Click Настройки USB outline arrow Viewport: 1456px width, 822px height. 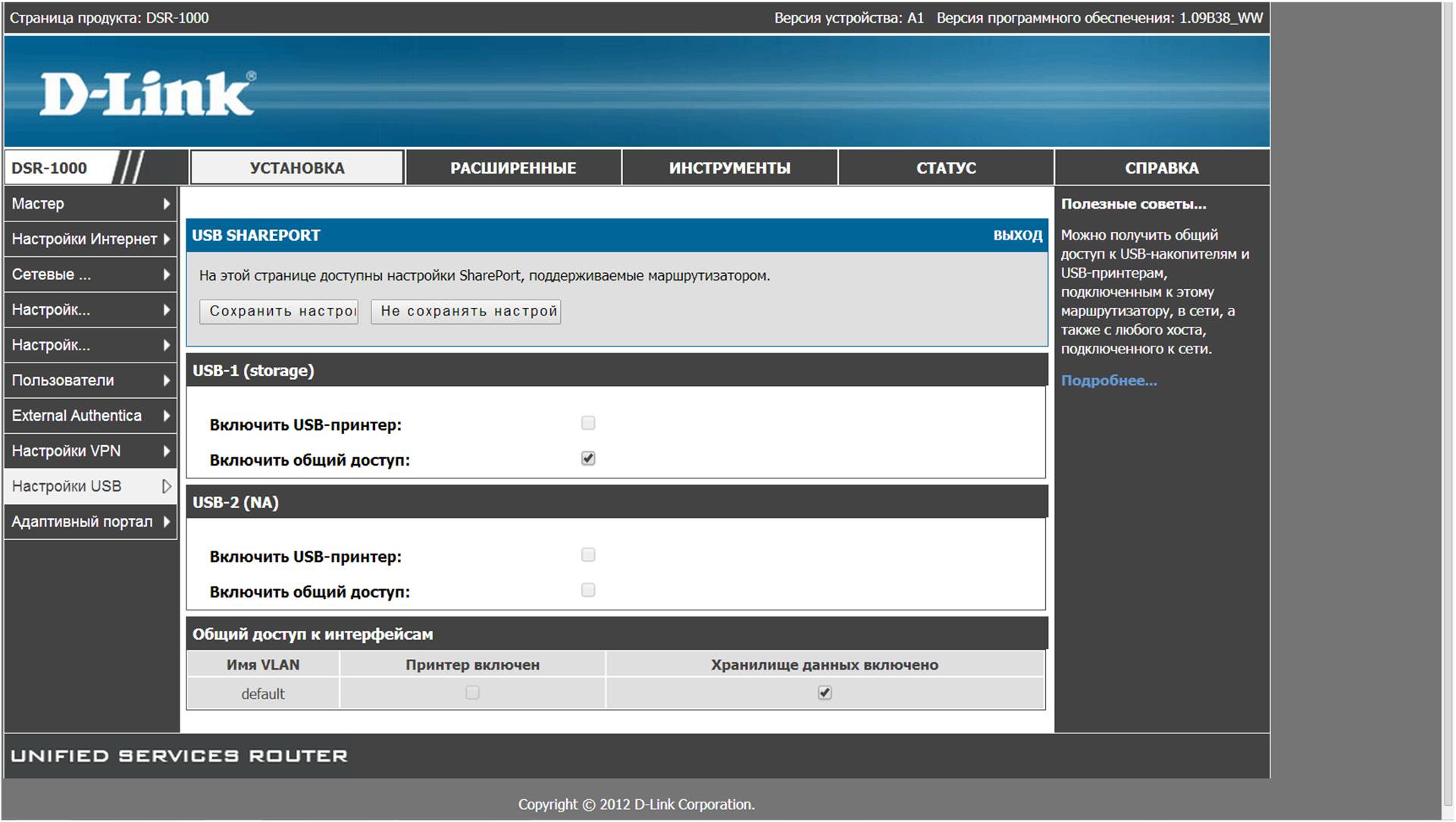coord(167,486)
